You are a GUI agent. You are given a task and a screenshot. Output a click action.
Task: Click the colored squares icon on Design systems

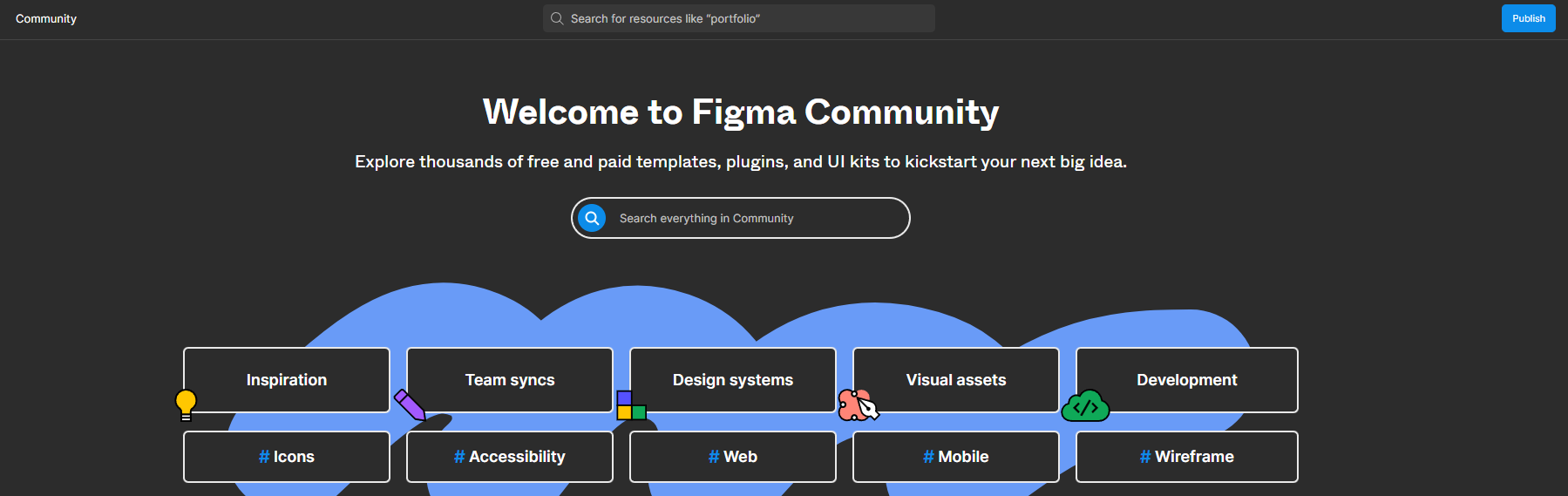tap(631, 405)
